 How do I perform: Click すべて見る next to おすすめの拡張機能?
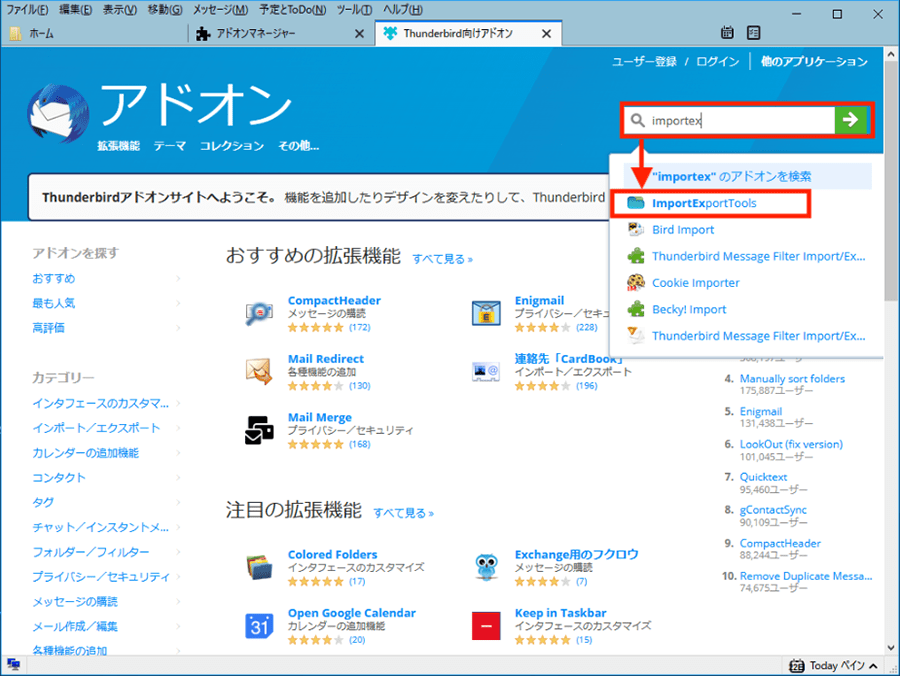442,259
